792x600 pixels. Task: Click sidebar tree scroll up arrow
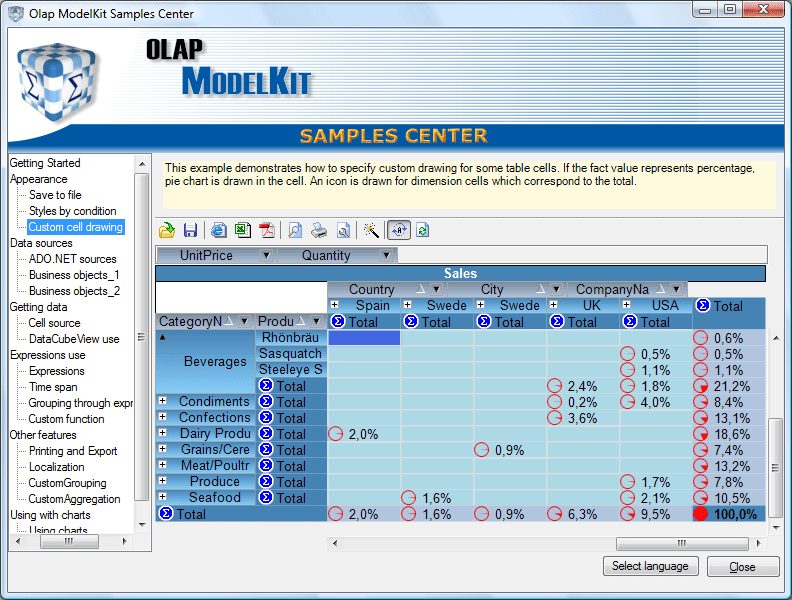pos(142,164)
